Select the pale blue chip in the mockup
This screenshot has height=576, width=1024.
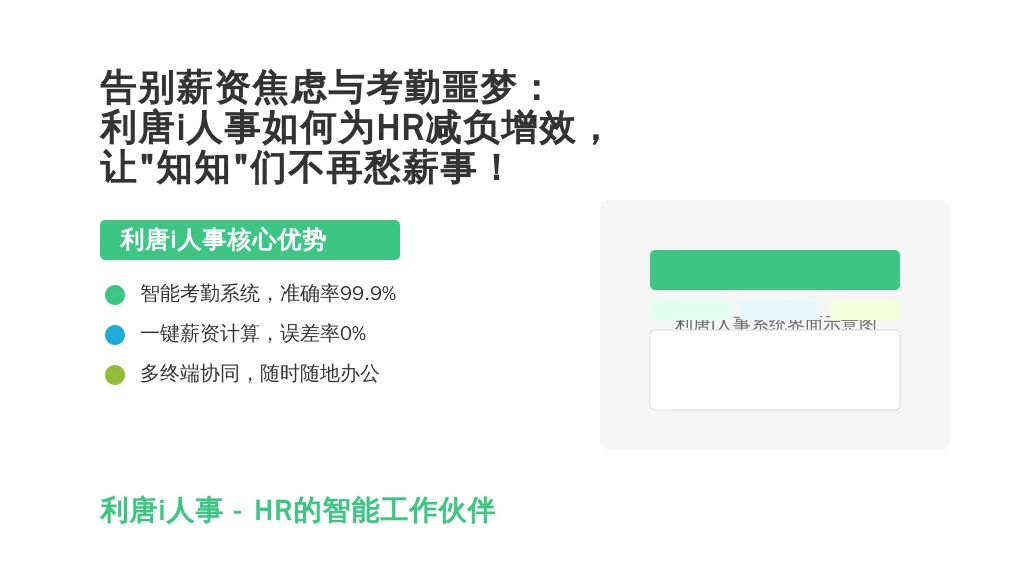(x=780, y=310)
